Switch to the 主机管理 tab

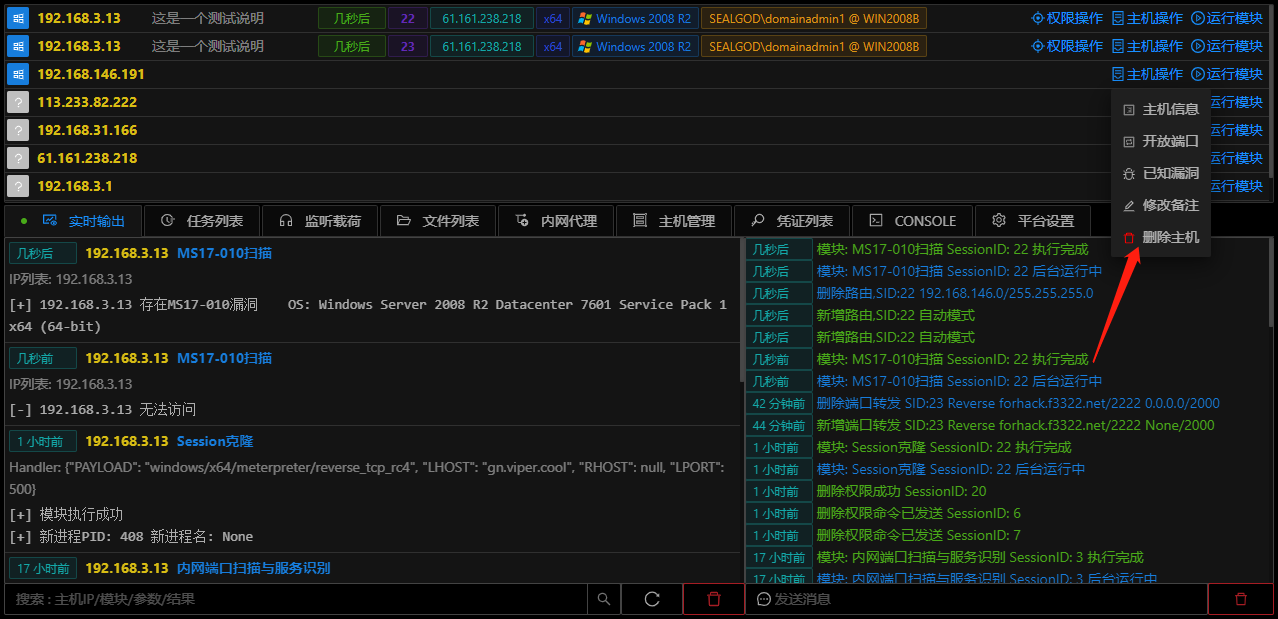674,221
